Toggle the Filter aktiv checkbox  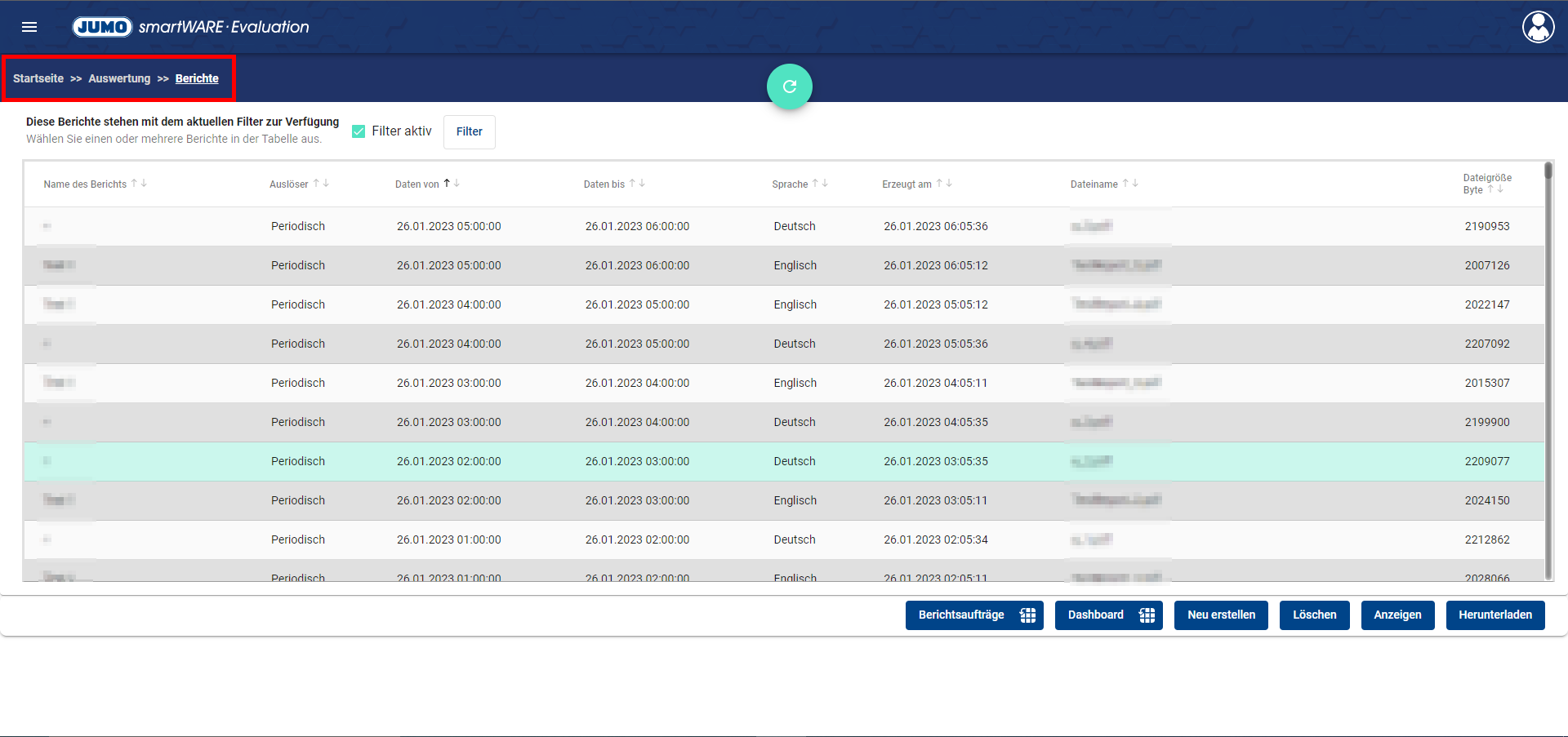[359, 131]
